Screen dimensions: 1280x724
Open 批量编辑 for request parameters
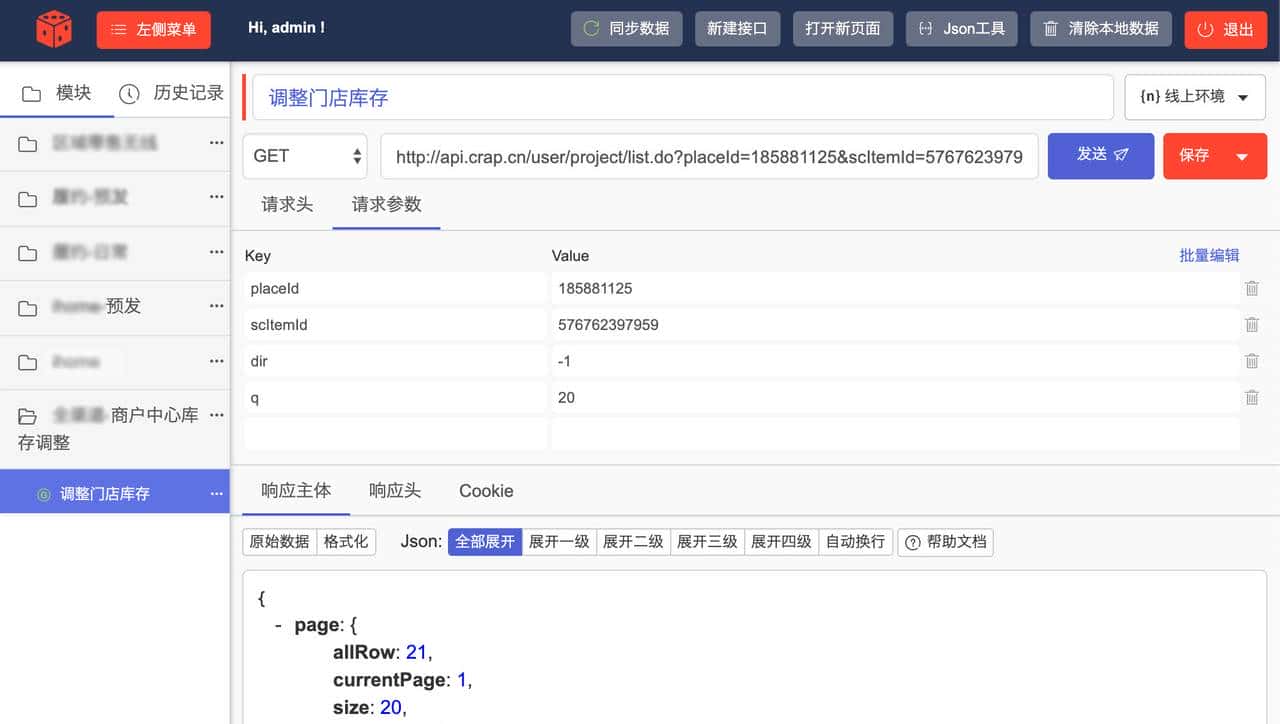1211,255
